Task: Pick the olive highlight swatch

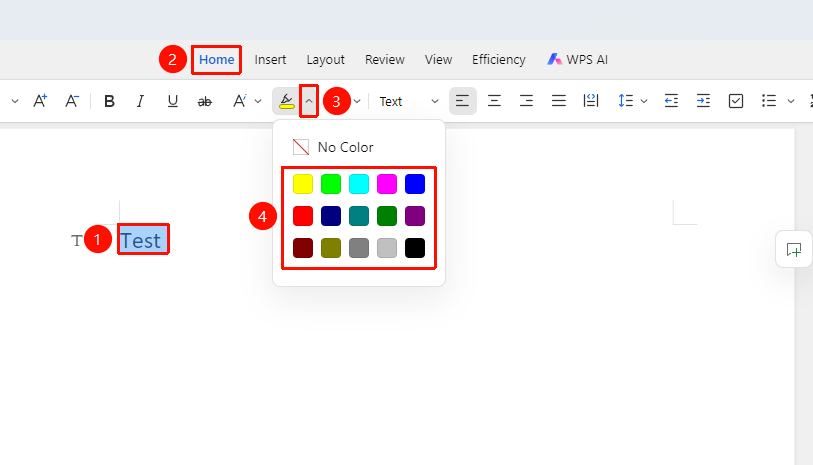Action: pos(331,248)
